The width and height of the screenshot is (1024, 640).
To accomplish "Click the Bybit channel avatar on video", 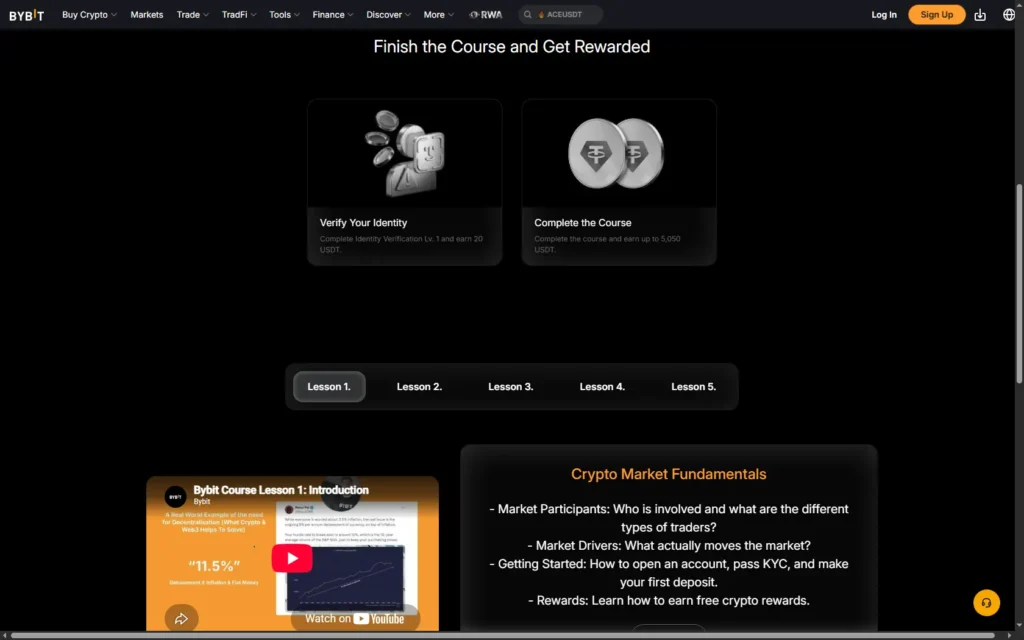I will (x=175, y=496).
